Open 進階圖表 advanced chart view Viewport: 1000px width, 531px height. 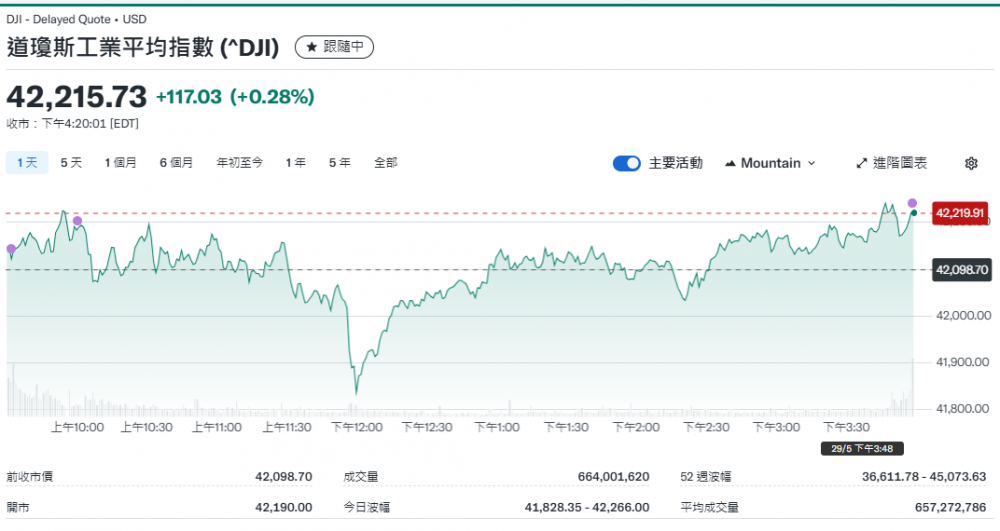(x=892, y=163)
